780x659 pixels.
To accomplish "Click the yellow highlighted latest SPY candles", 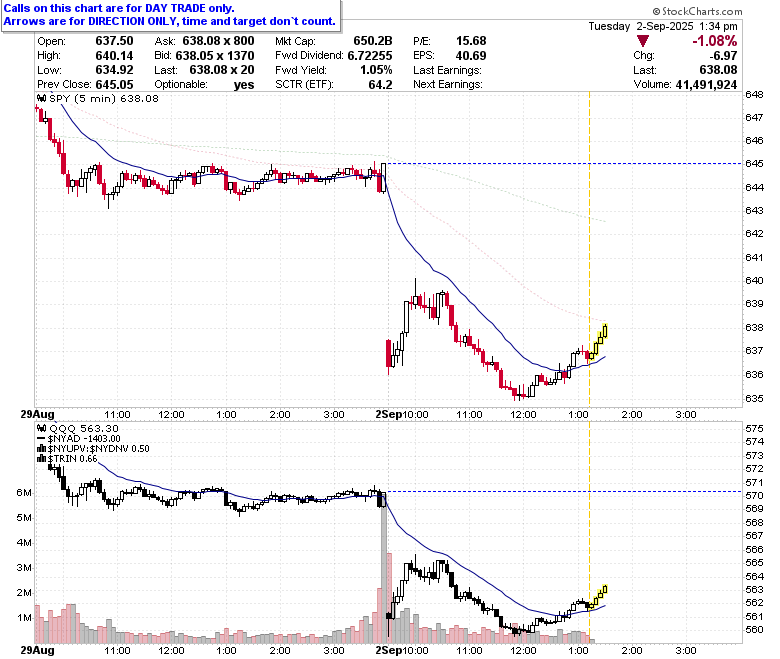I will click(598, 341).
